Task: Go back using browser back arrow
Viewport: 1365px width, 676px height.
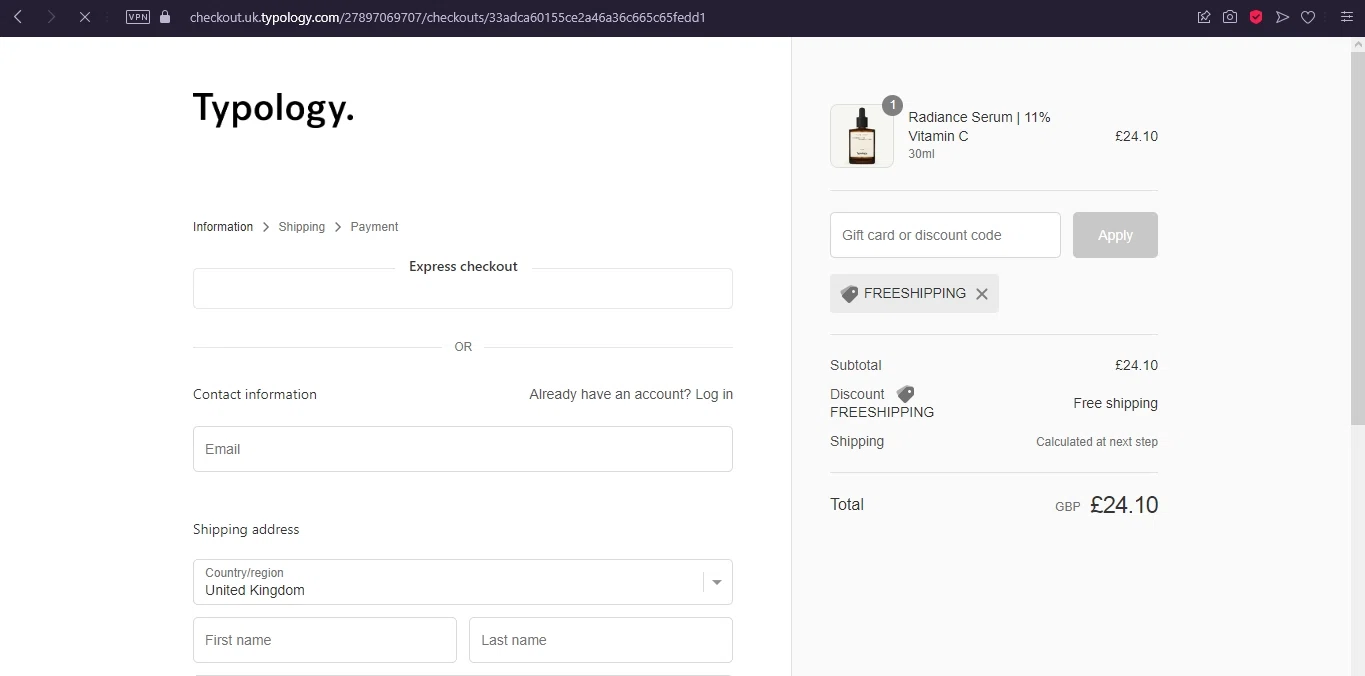Action: coord(18,17)
